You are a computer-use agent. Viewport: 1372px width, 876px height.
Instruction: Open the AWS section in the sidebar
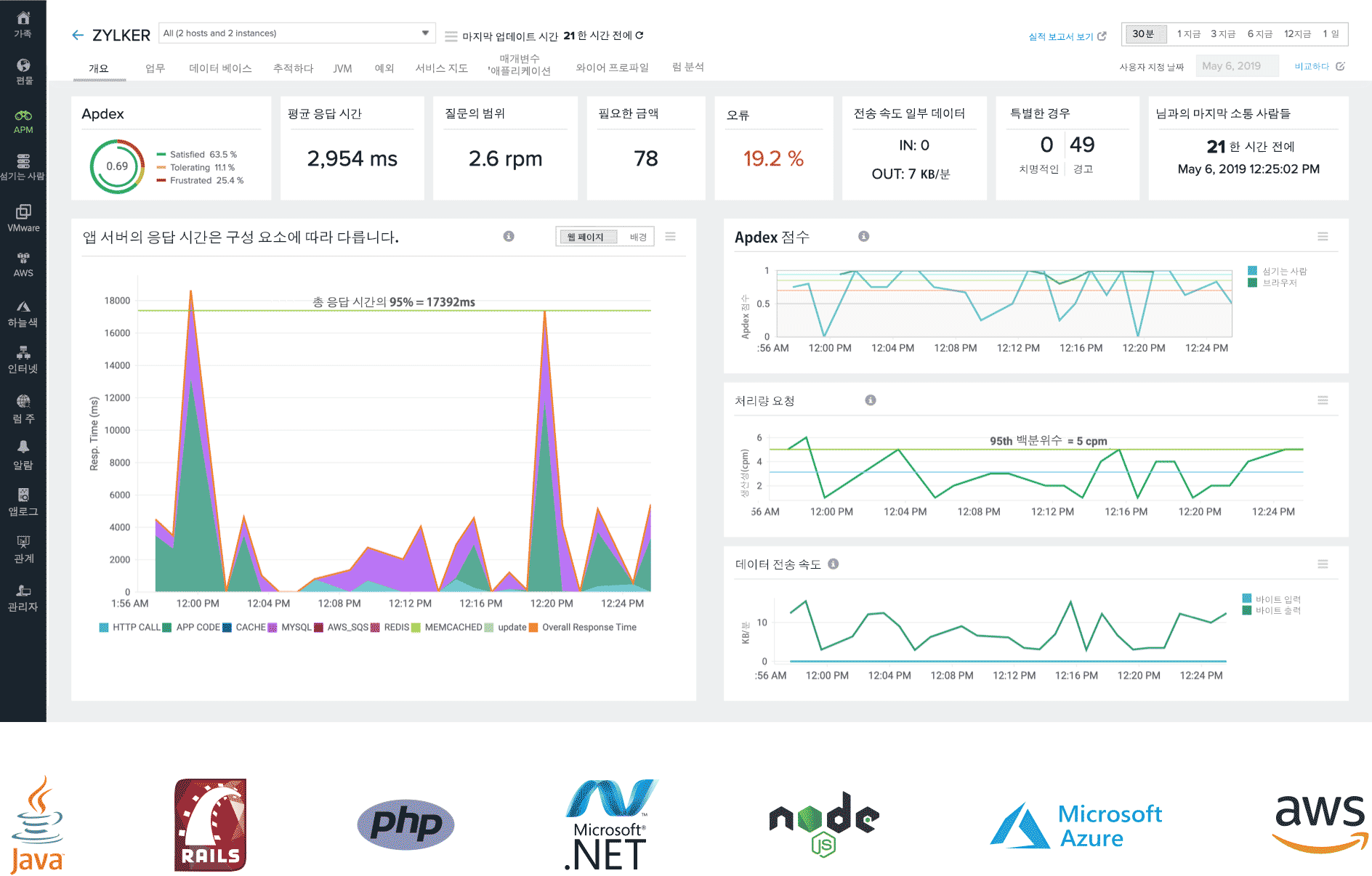(24, 265)
